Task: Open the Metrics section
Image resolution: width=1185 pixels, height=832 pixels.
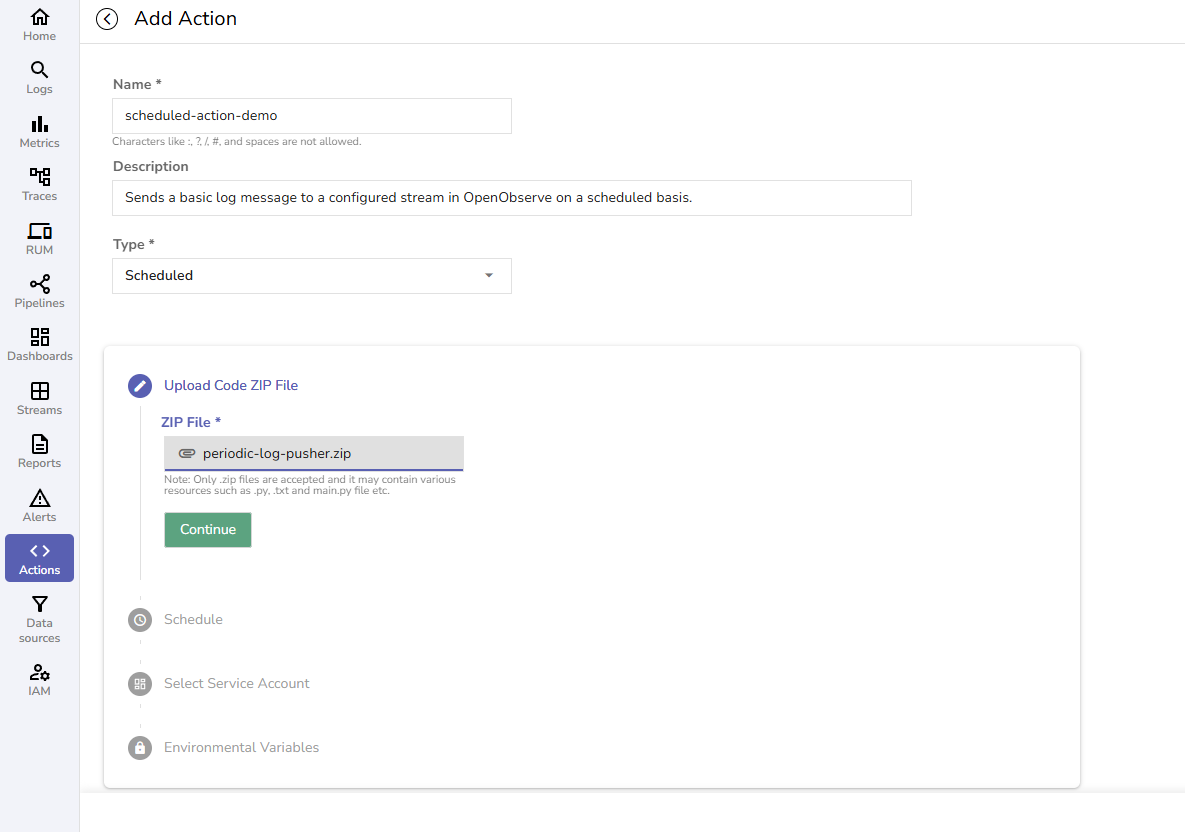Action: (39, 129)
